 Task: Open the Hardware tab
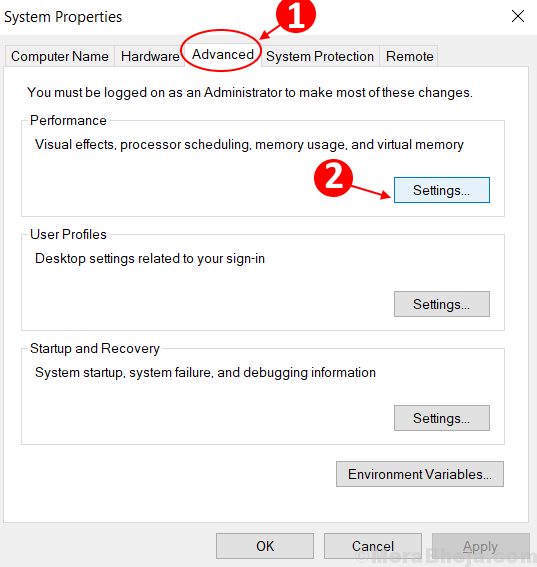tap(150, 56)
